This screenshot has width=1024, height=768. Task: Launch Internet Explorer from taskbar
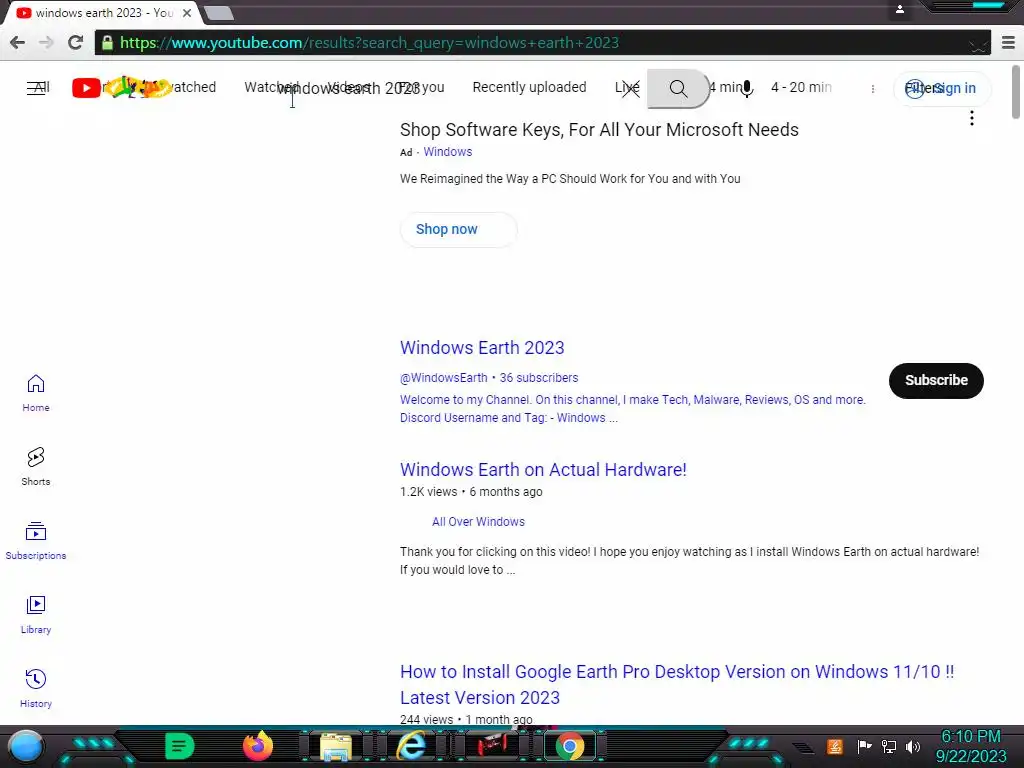413,746
